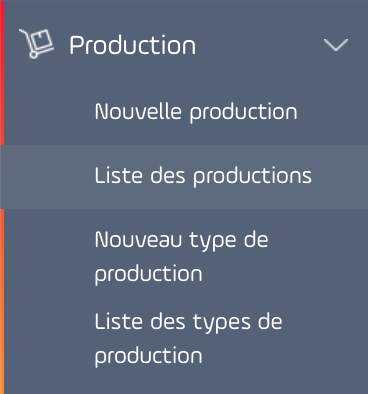Select the cart icon left of Production
This screenshot has width=368, height=394.
pyautogui.click(x=37, y=44)
